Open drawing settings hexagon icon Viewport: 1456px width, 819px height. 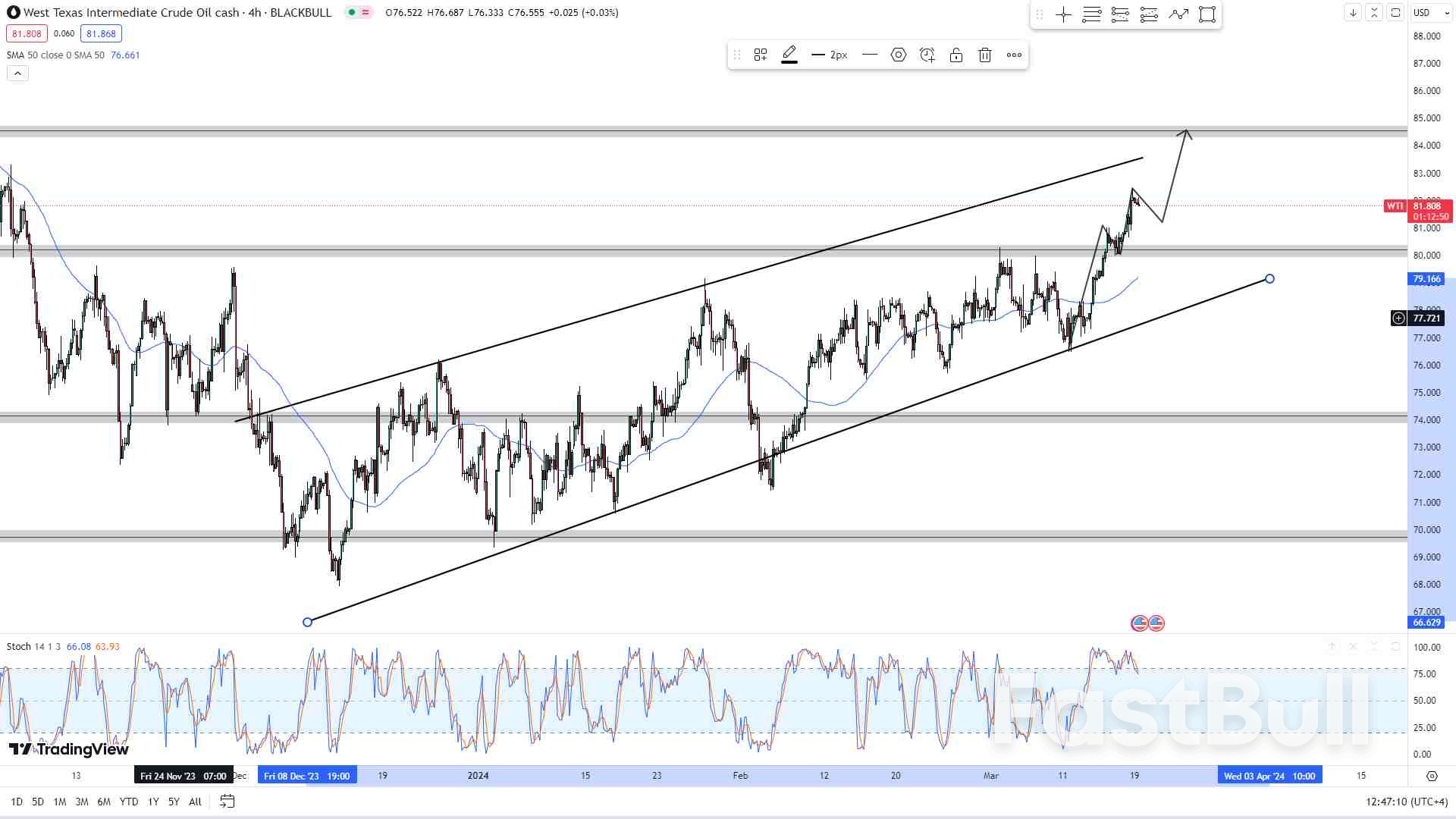899,55
